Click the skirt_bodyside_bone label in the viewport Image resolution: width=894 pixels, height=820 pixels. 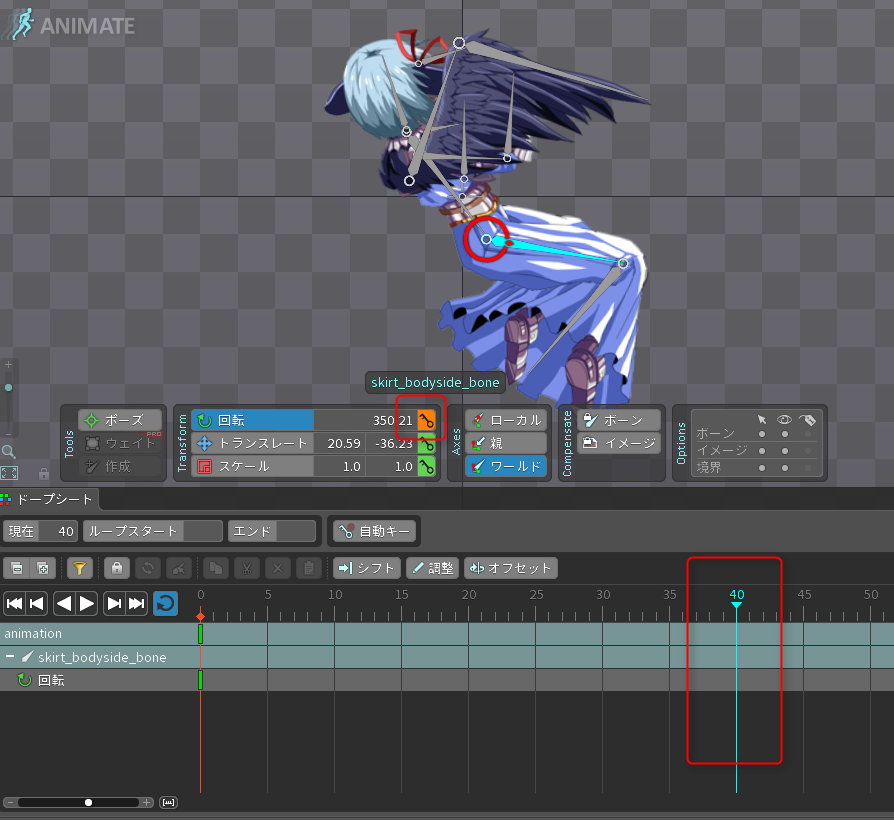[x=435, y=382]
